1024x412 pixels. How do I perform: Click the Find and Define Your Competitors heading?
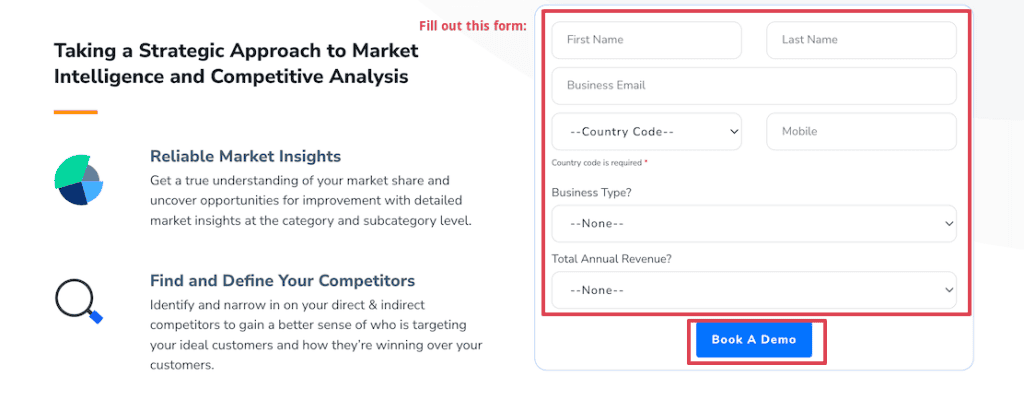[x=282, y=280]
